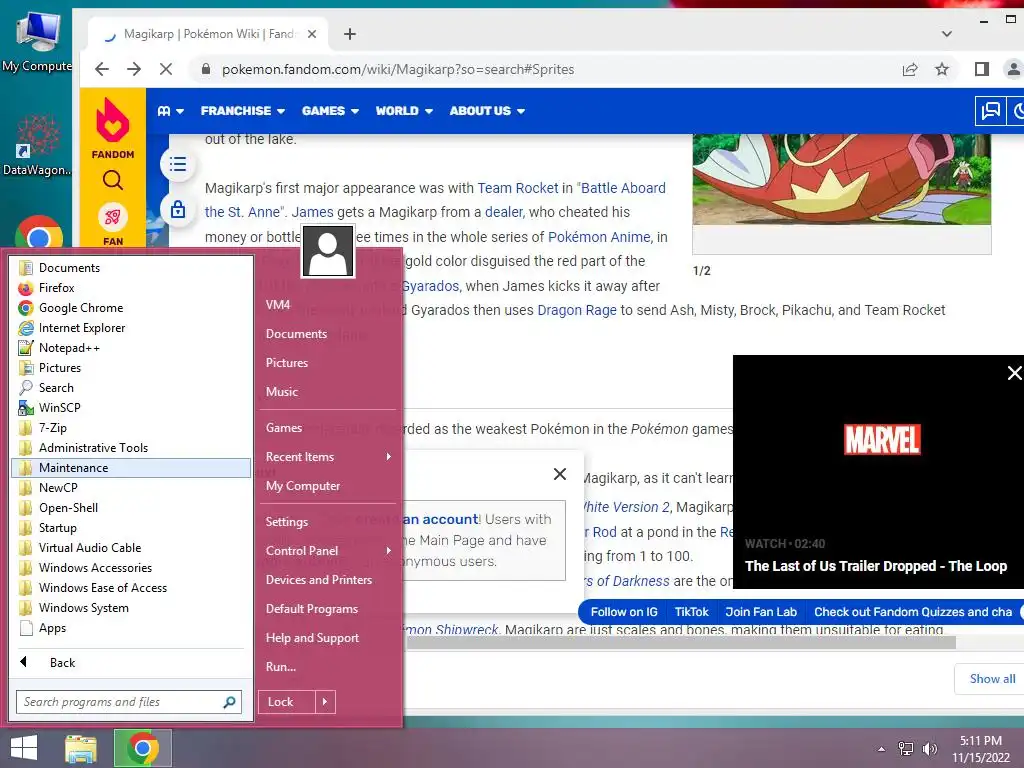The height and width of the screenshot is (768, 1024).
Task: Open the Chrome profile avatar icon
Action: [x=1013, y=69]
